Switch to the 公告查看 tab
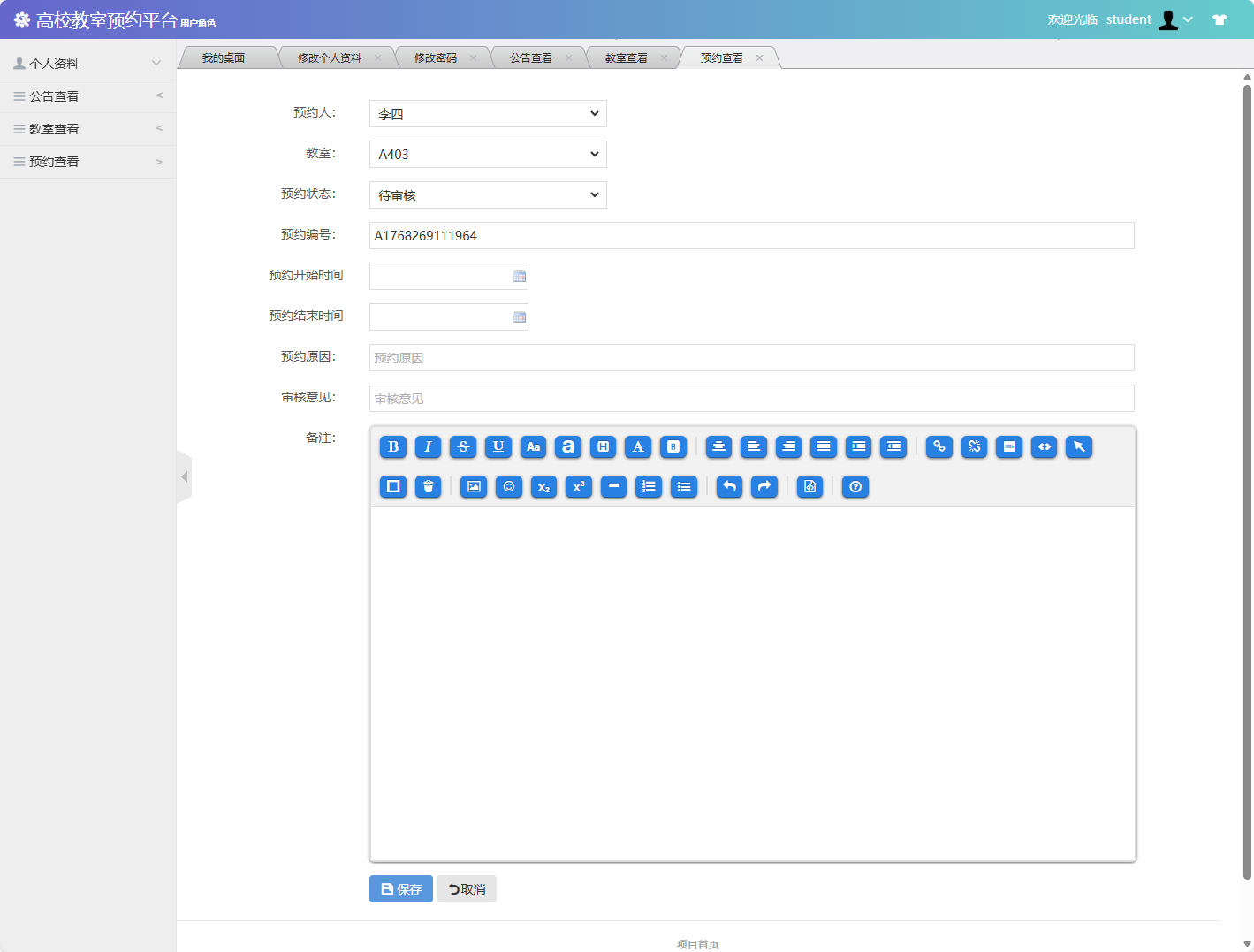 (531, 58)
